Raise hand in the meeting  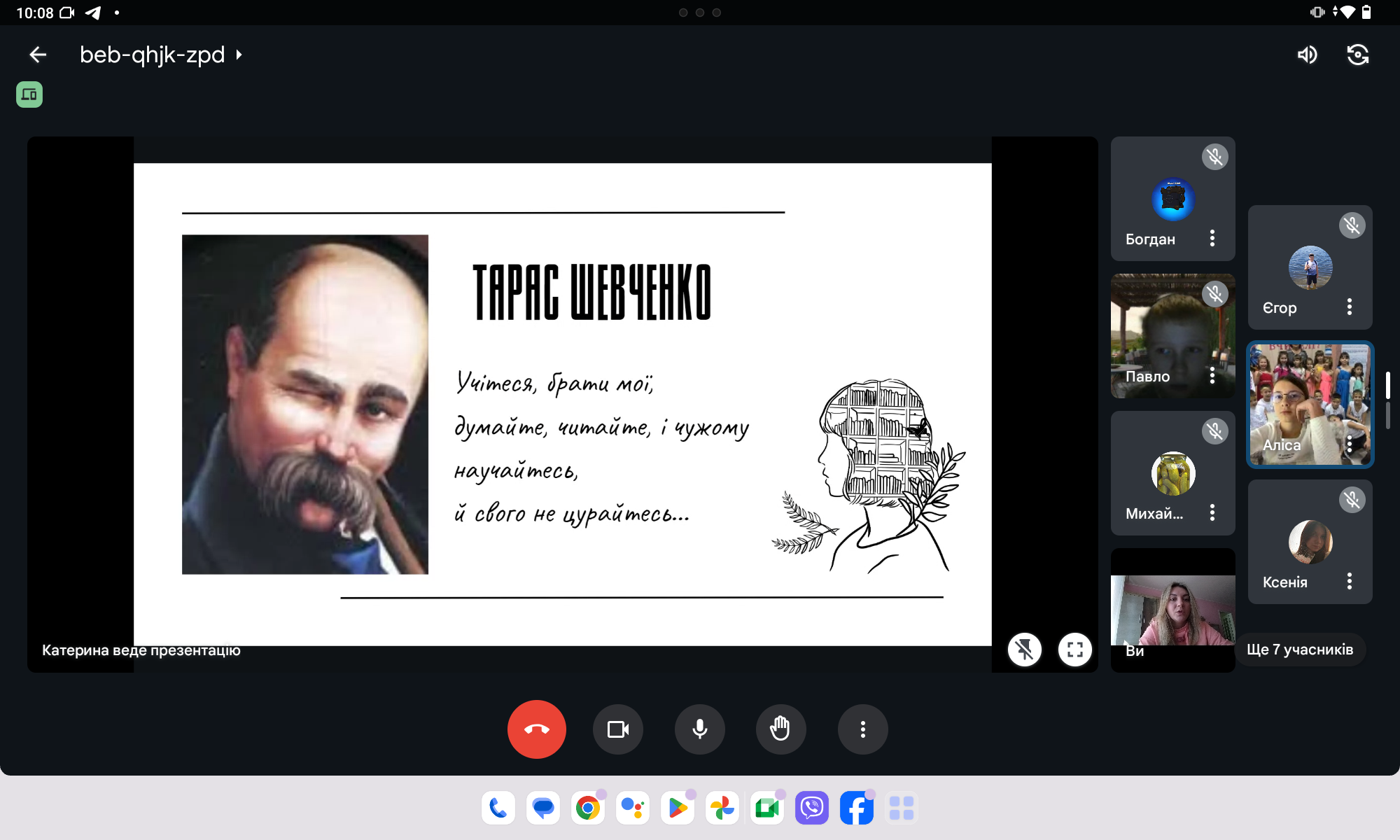[x=780, y=729]
